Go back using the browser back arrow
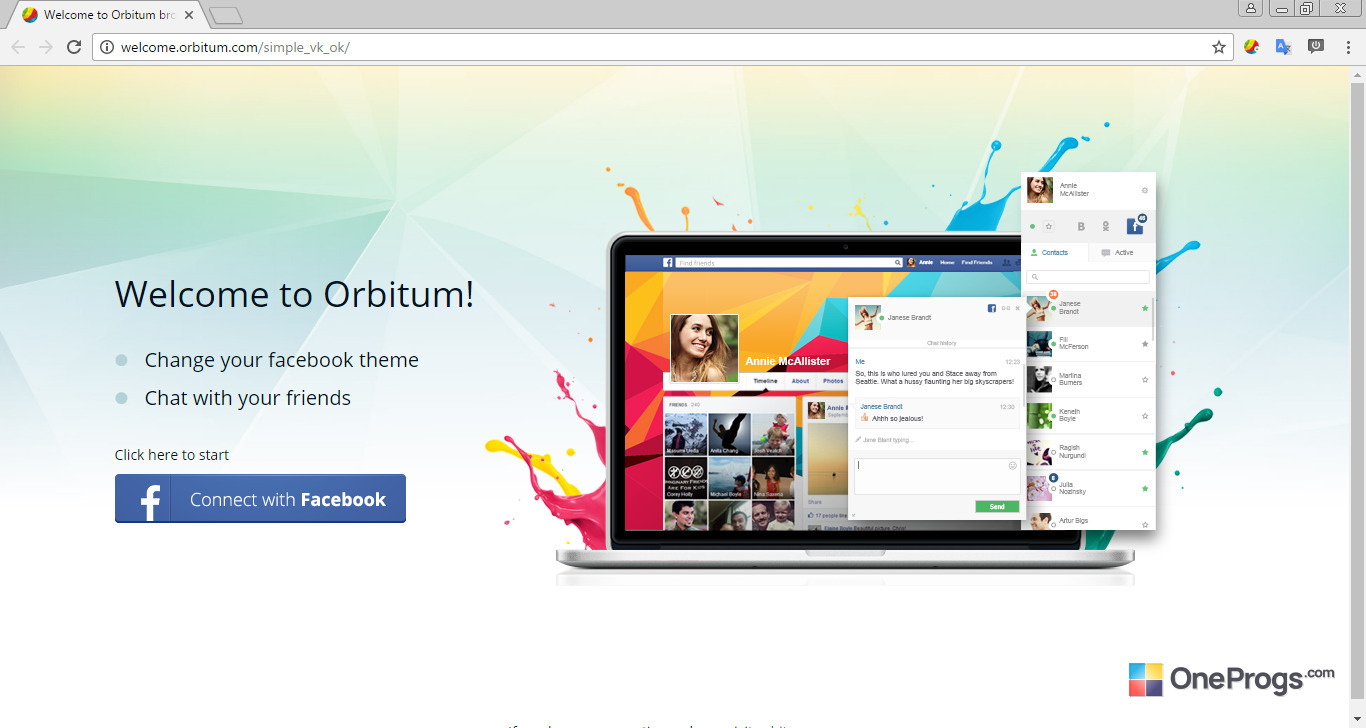The image size is (1366, 728). coord(18,47)
